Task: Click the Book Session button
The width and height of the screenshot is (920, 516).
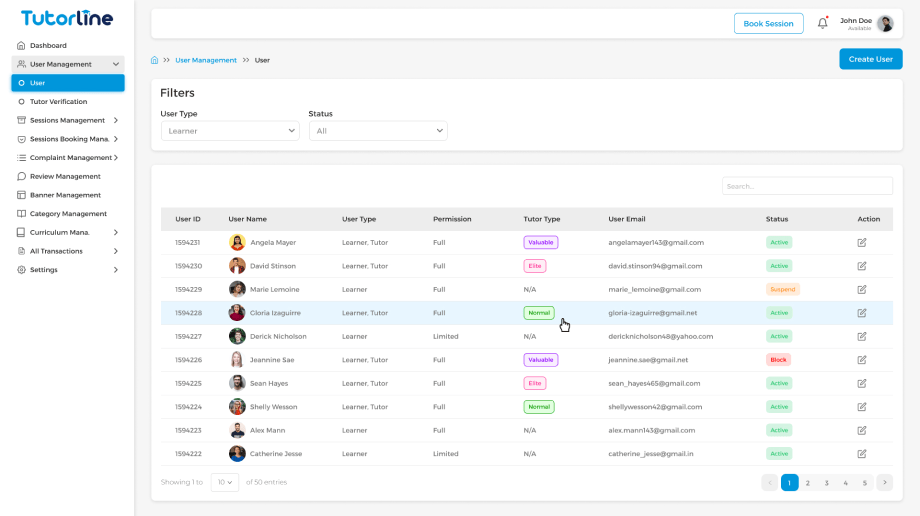Action: (x=768, y=24)
